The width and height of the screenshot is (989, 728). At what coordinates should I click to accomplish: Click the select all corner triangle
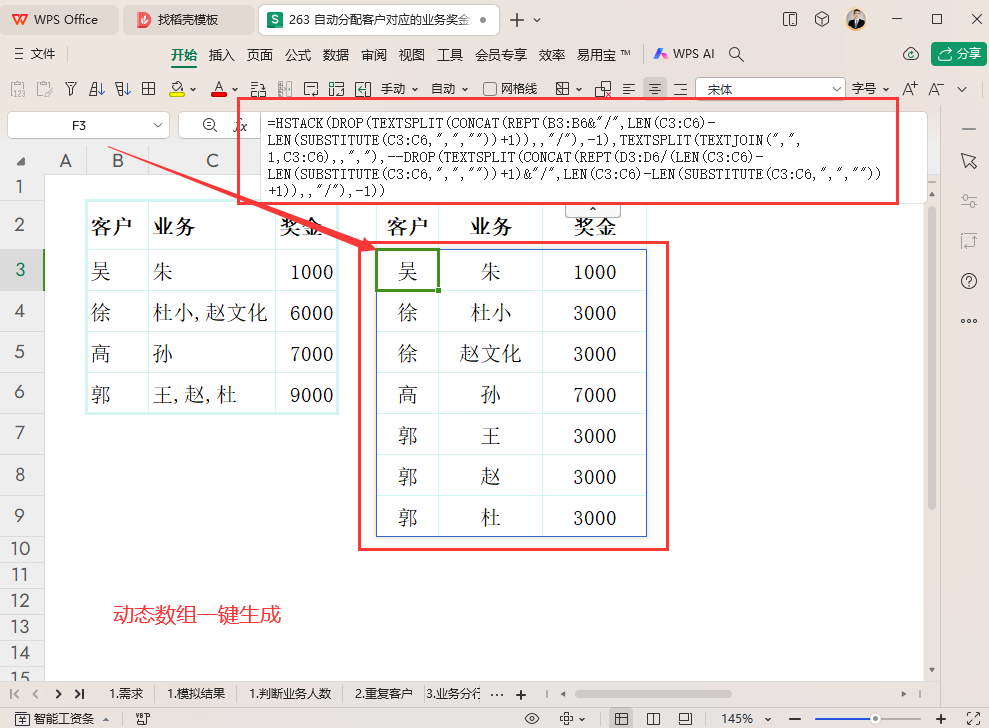[x=21, y=161]
